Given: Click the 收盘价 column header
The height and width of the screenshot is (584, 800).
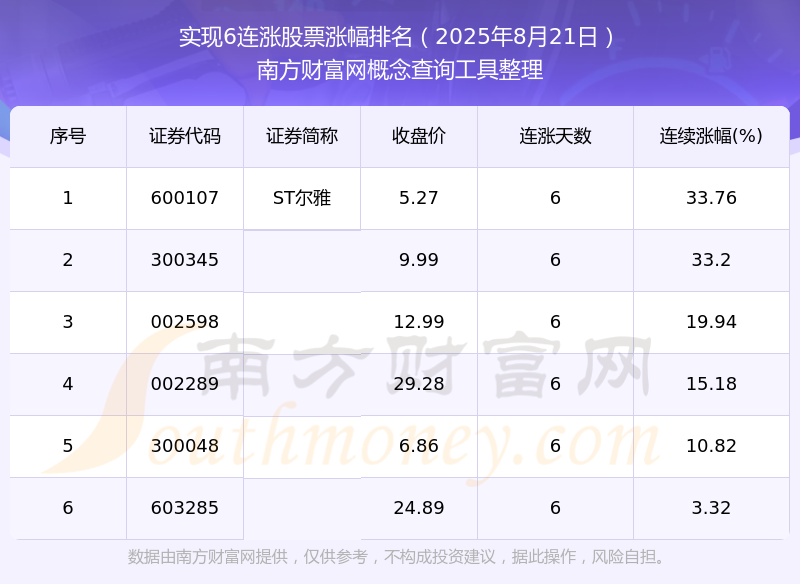Looking at the screenshot, I should pyautogui.click(x=419, y=136).
